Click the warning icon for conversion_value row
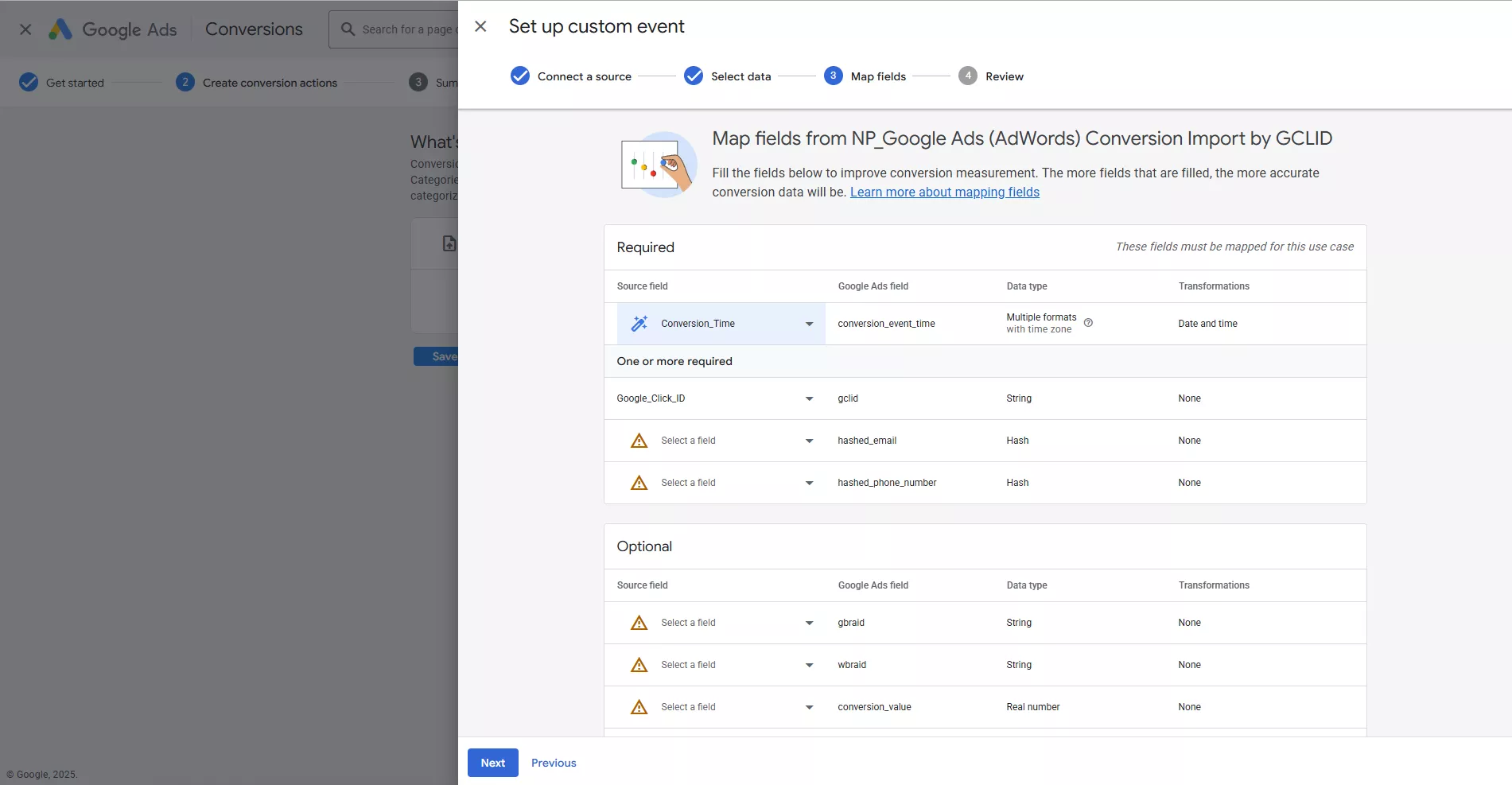 tap(639, 706)
